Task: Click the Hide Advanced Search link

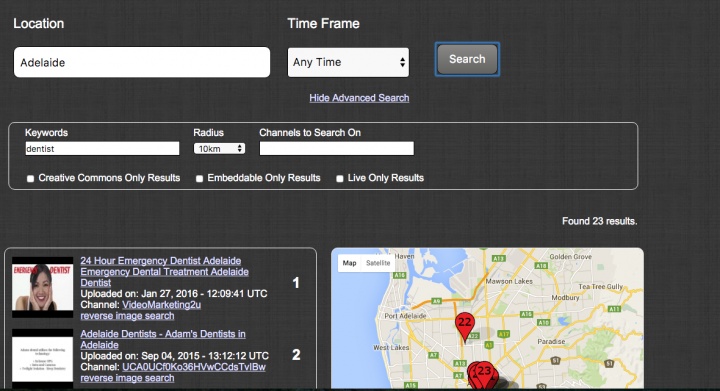Action: [x=359, y=98]
